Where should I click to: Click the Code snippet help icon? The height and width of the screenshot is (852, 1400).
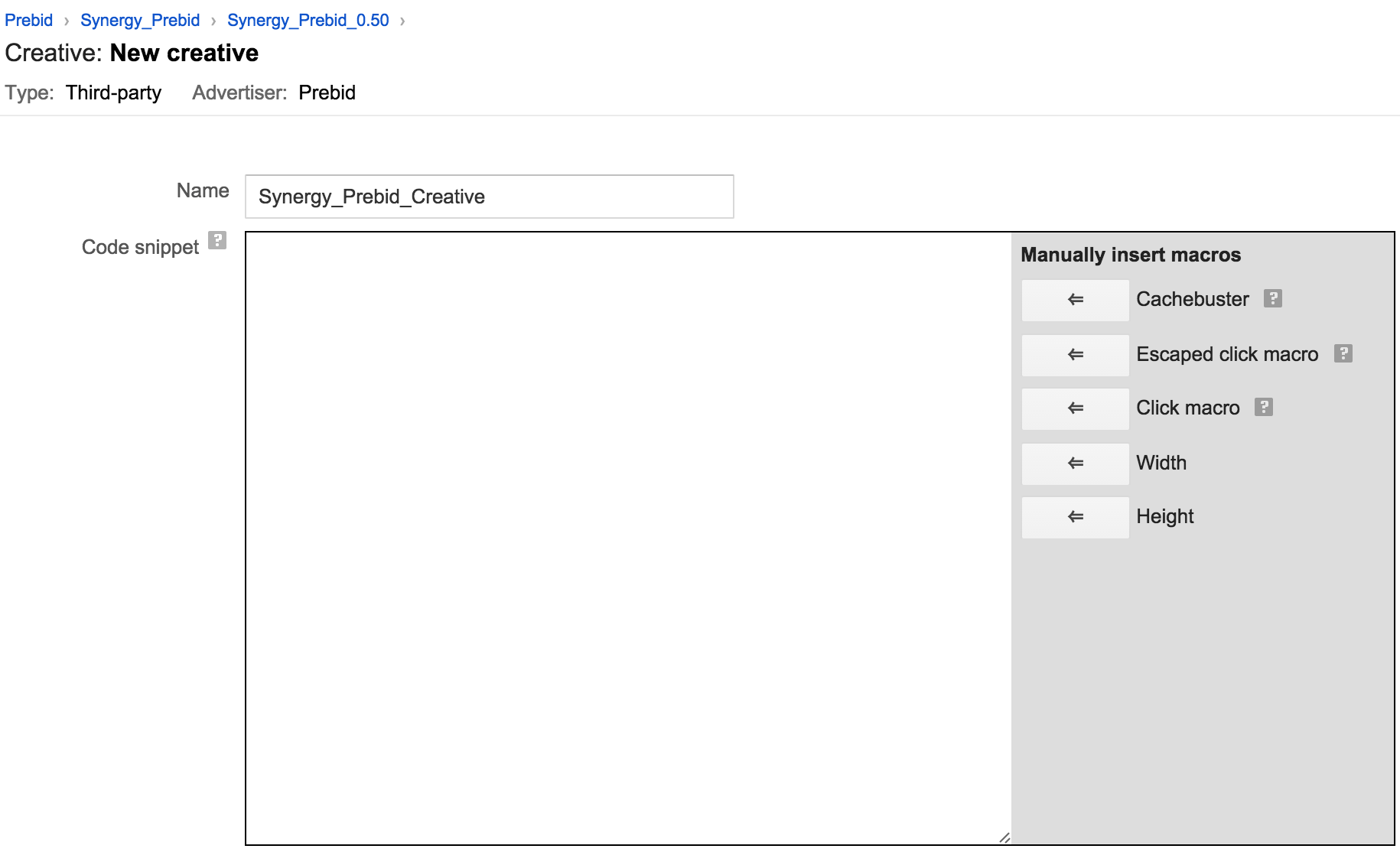tap(219, 241)
